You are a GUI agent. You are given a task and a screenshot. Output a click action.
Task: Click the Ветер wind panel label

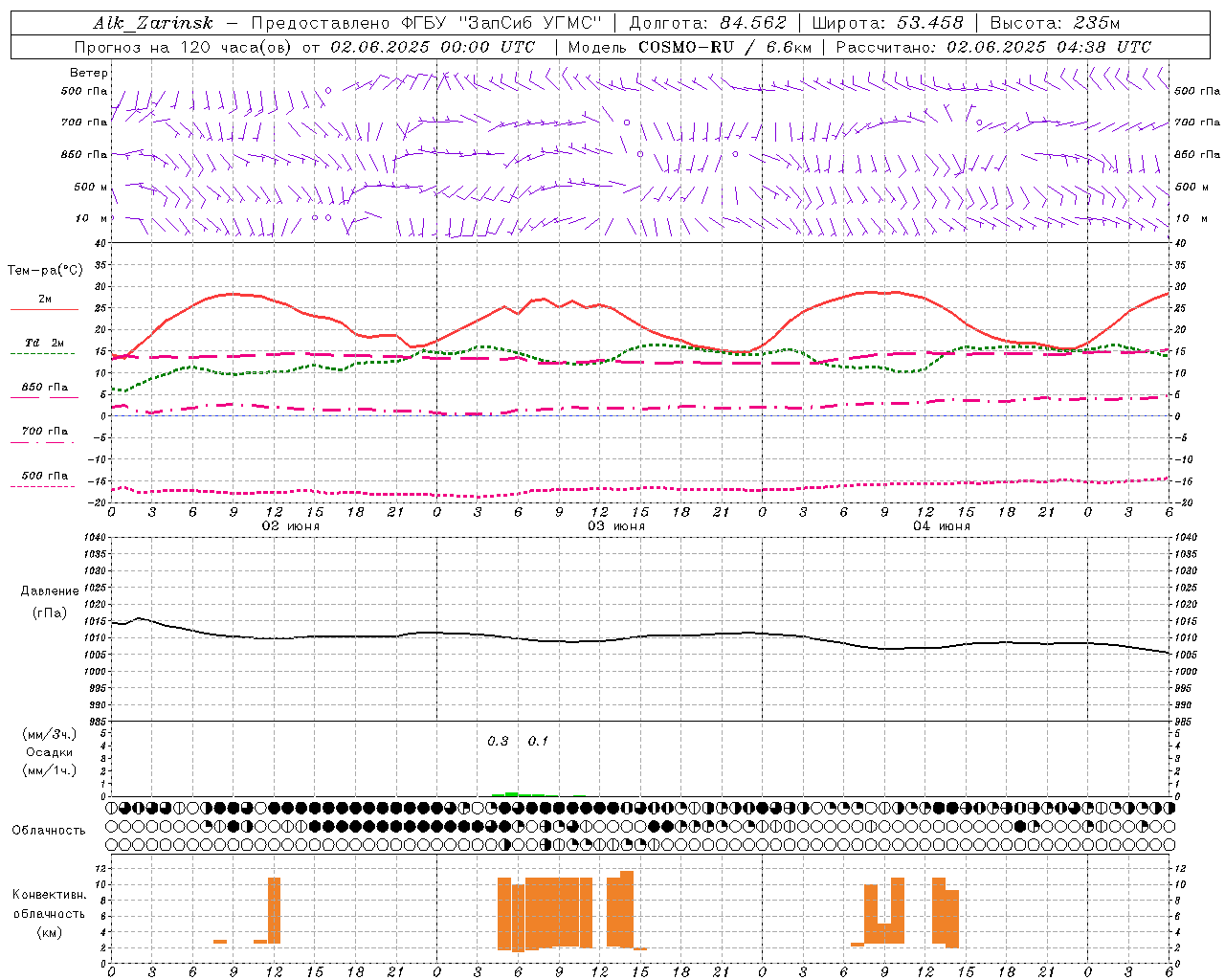click(88, 73)
